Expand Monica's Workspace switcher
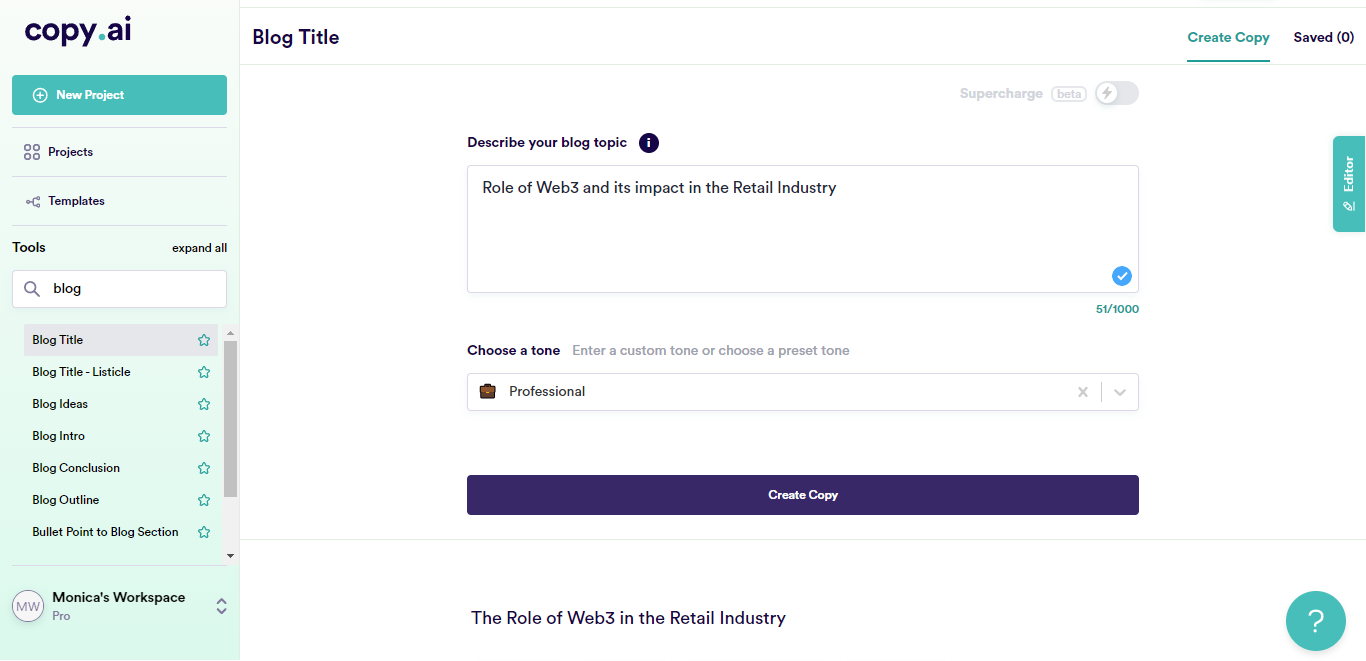 click(222, 606)
